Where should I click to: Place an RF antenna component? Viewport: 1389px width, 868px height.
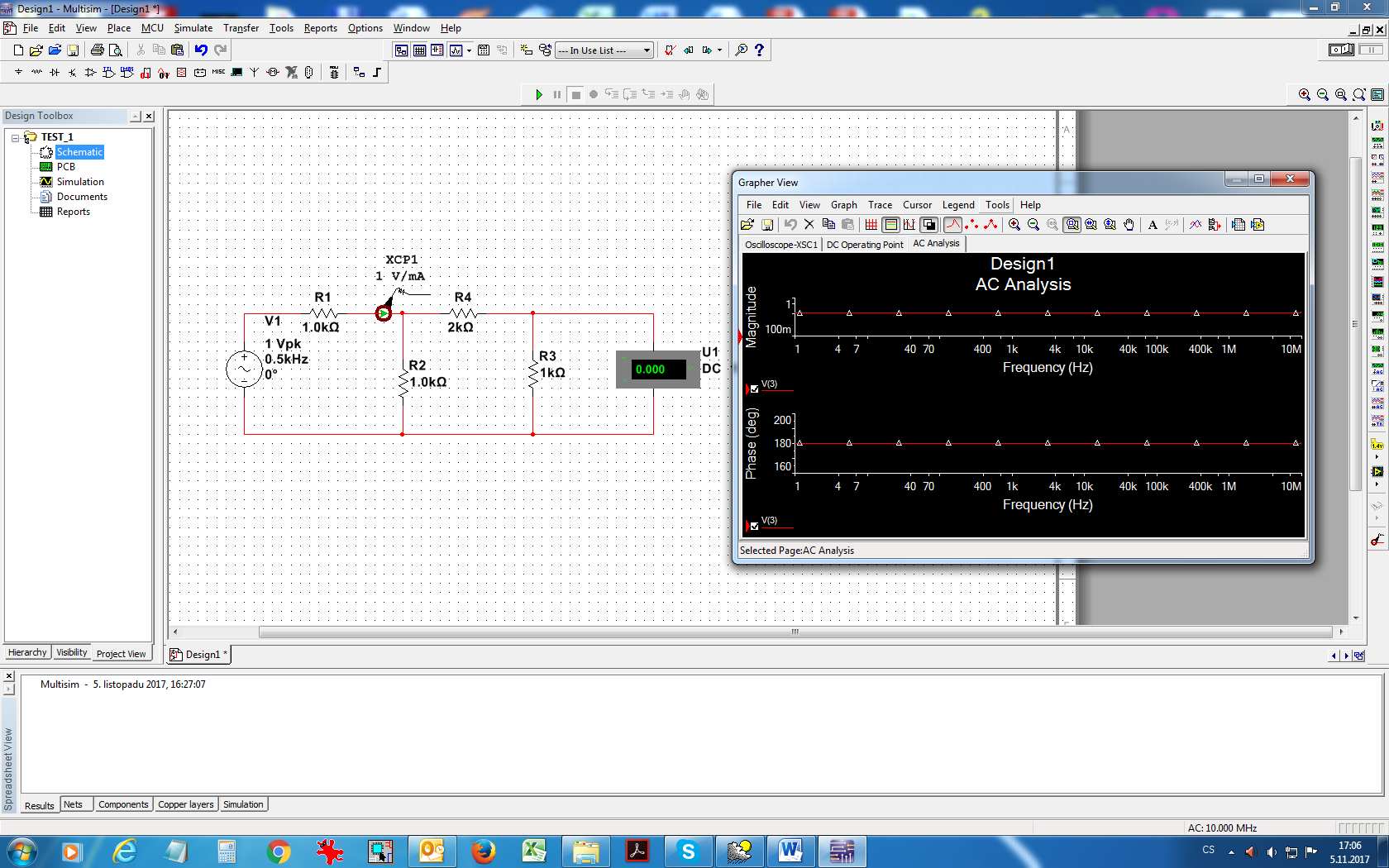[x=255, y=73]
